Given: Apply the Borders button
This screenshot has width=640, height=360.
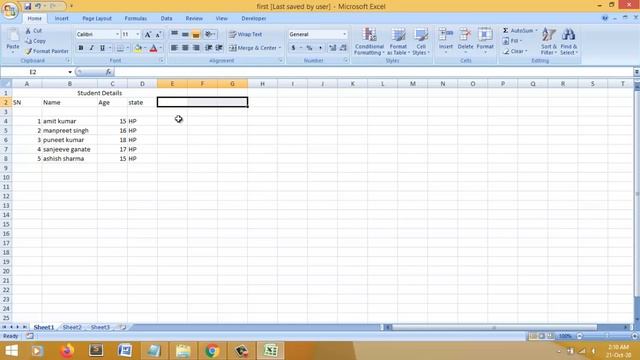Looking at the screenshot, I should coord(120,48).
